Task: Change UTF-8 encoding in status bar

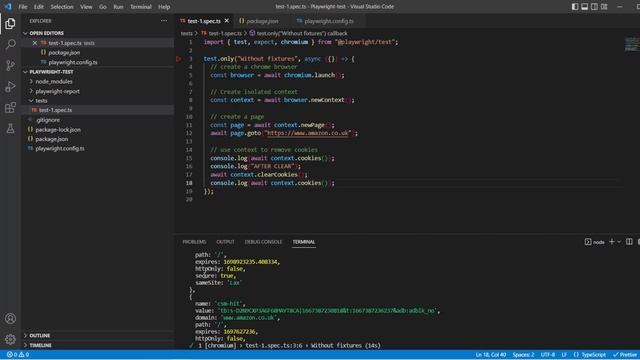Action: pyautogui.click(x=548, y=355)
